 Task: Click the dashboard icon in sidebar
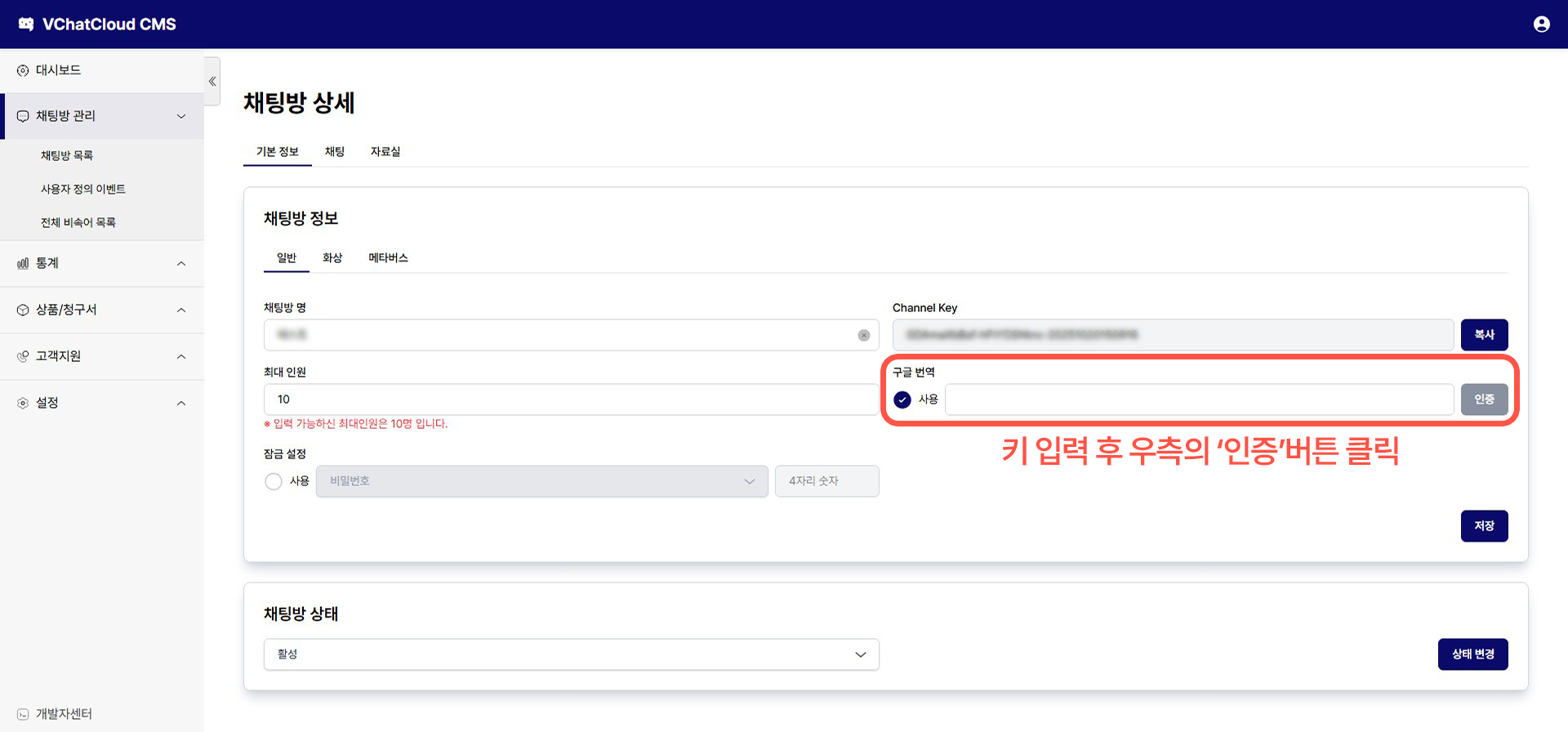coord(23,71)
